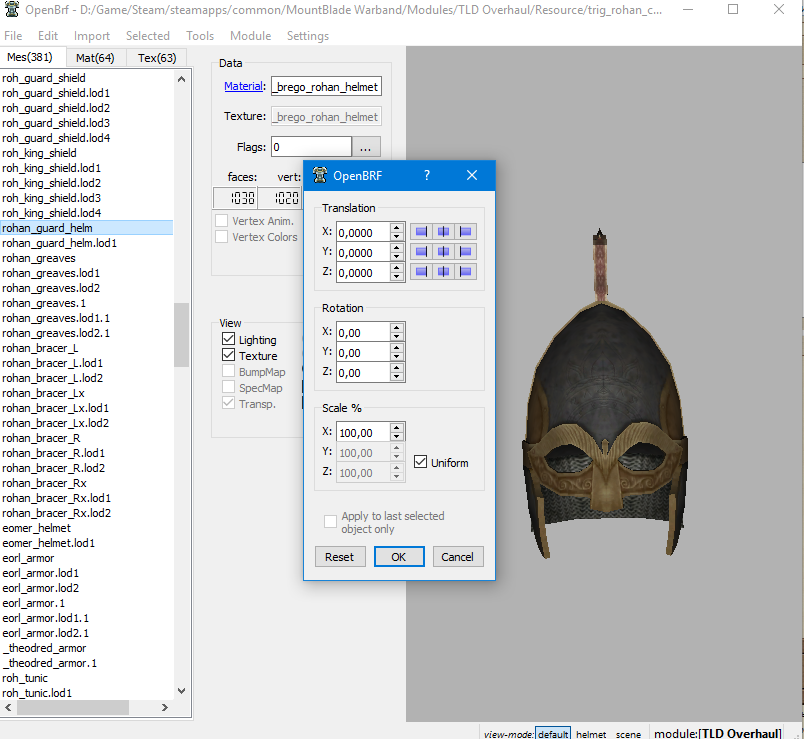Click the right-align icon in Translation Z row
804x739 pixels.
(465, 272)
